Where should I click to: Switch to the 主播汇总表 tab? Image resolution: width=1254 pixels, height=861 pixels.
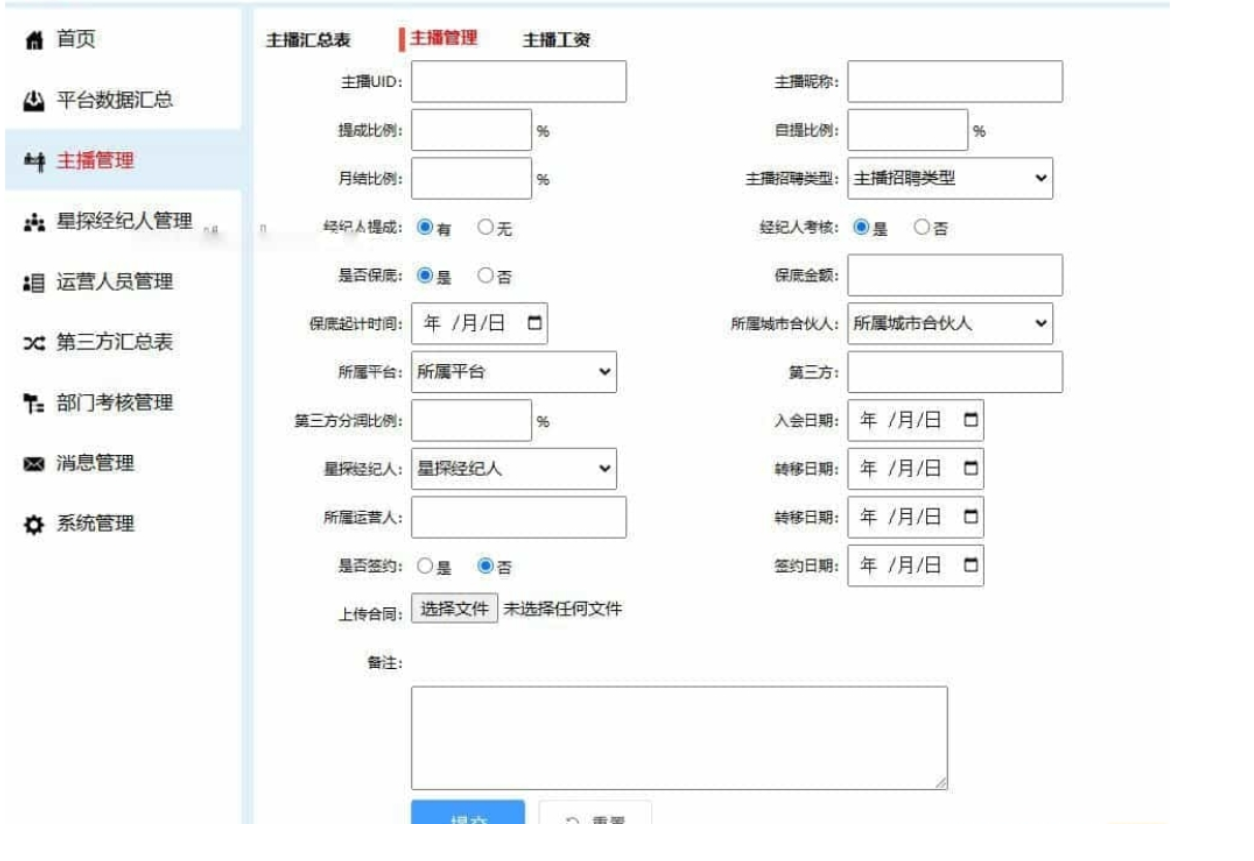308,40
